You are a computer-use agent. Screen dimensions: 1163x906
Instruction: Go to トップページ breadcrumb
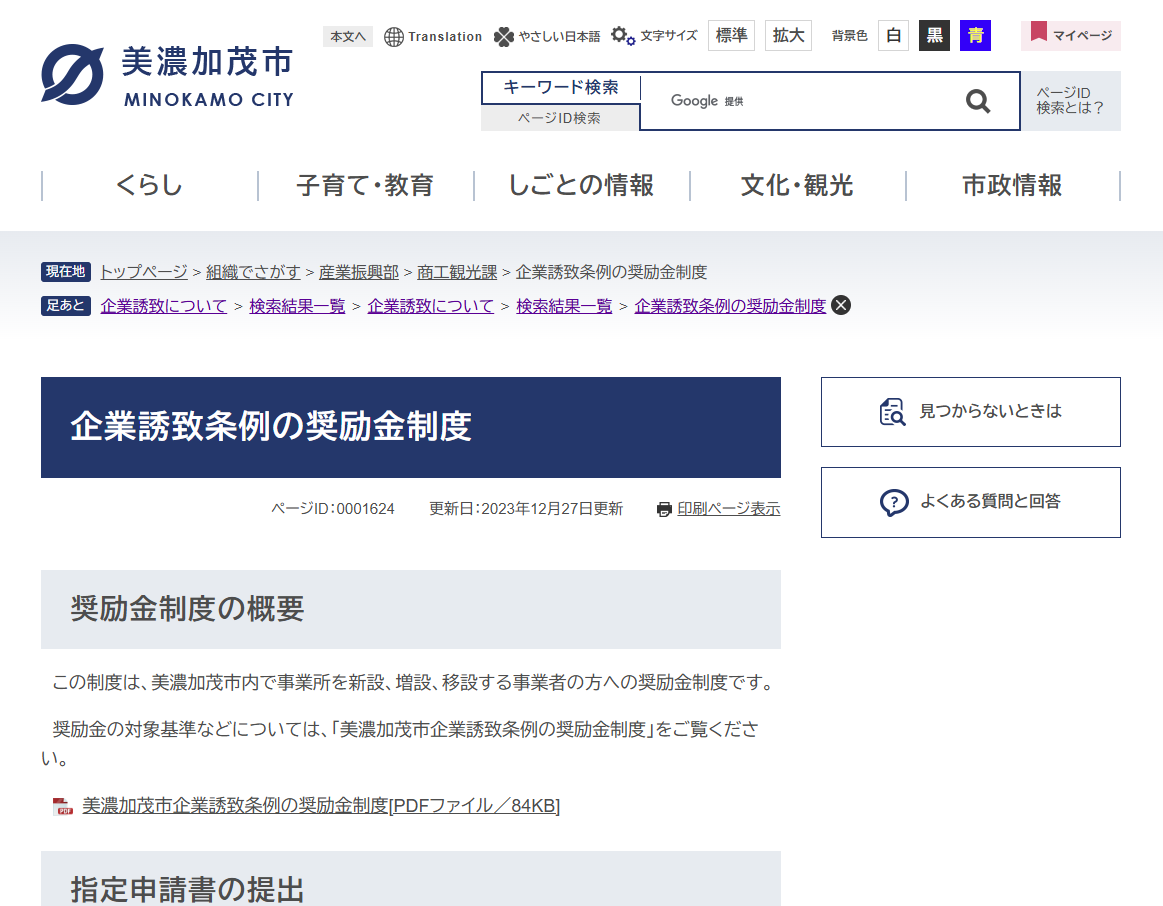coord(144,272)
